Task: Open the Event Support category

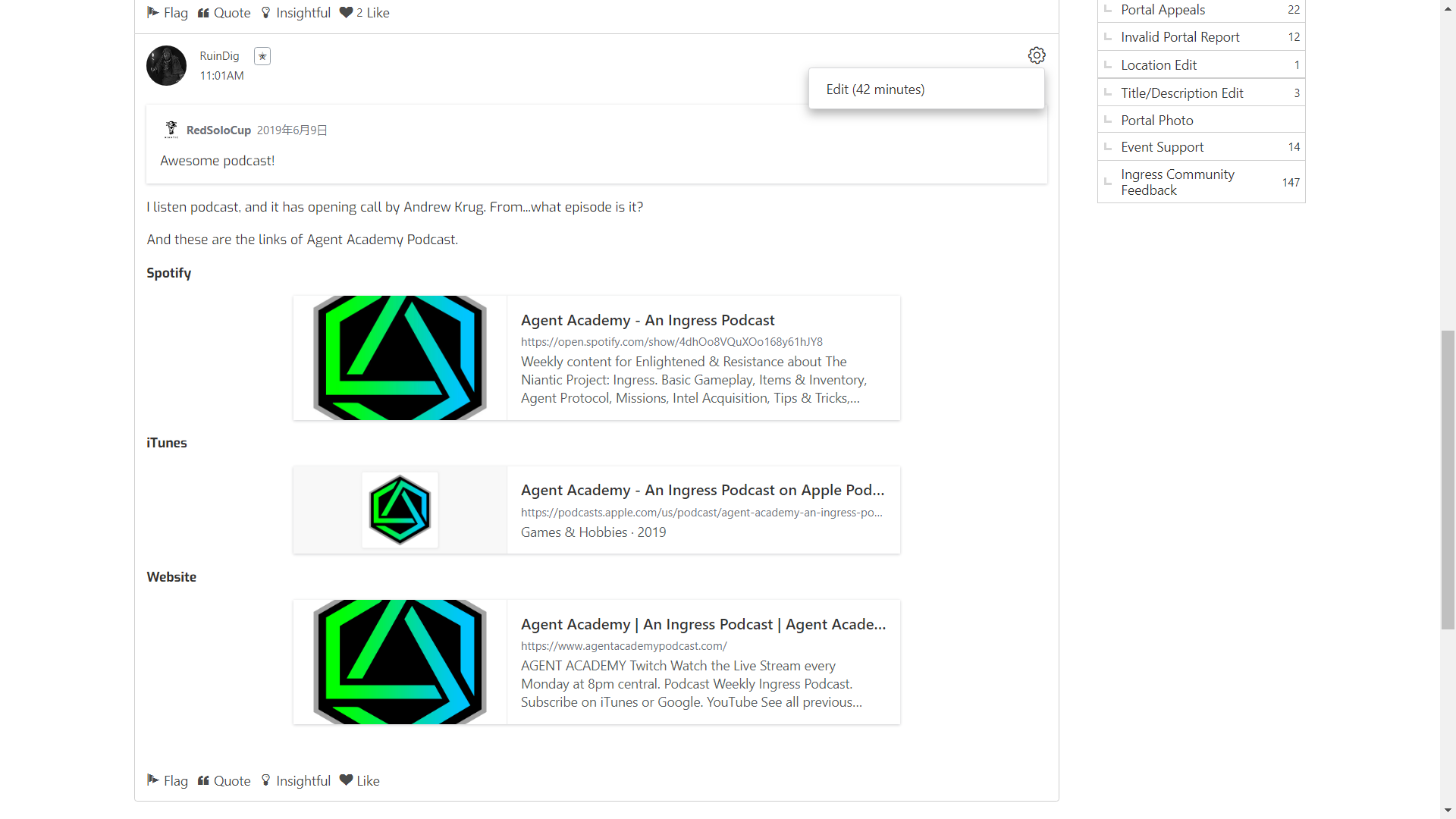Action: (1162, 147)
